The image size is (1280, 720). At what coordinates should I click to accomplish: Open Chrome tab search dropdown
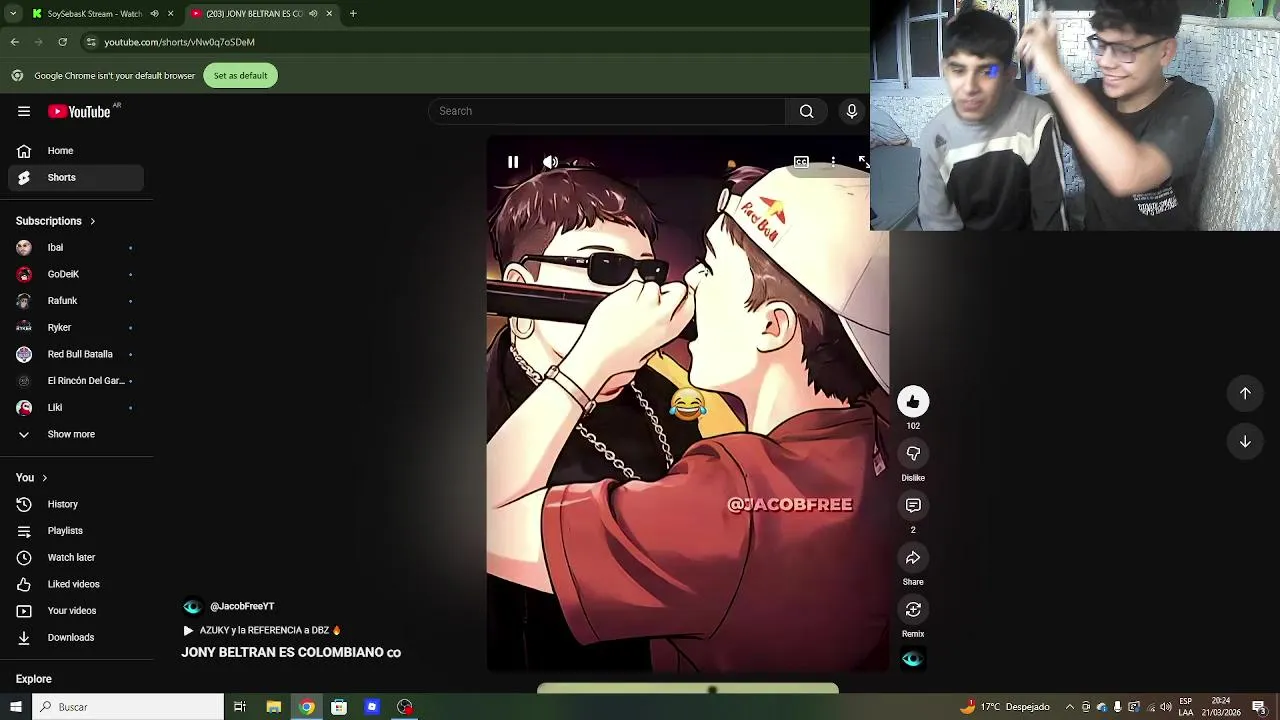13,14
